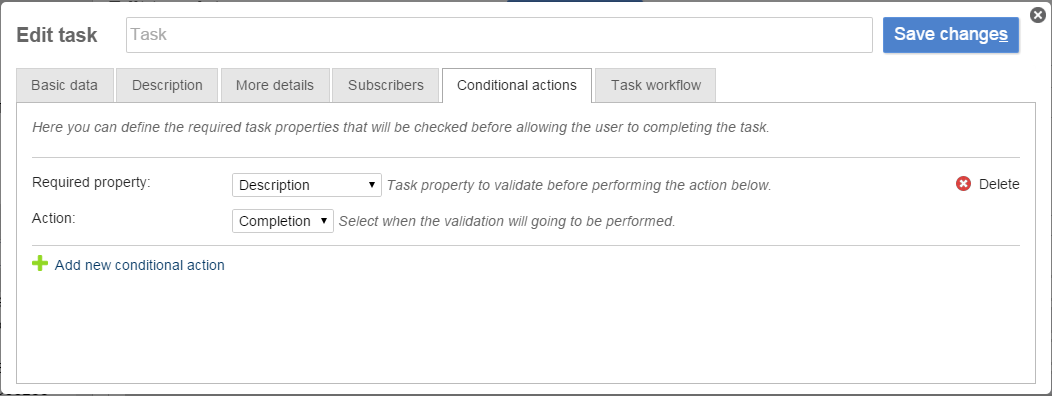This screenshot has width=1052, height=396.
Task: Click the Delete text link
Action: point(999,184)
